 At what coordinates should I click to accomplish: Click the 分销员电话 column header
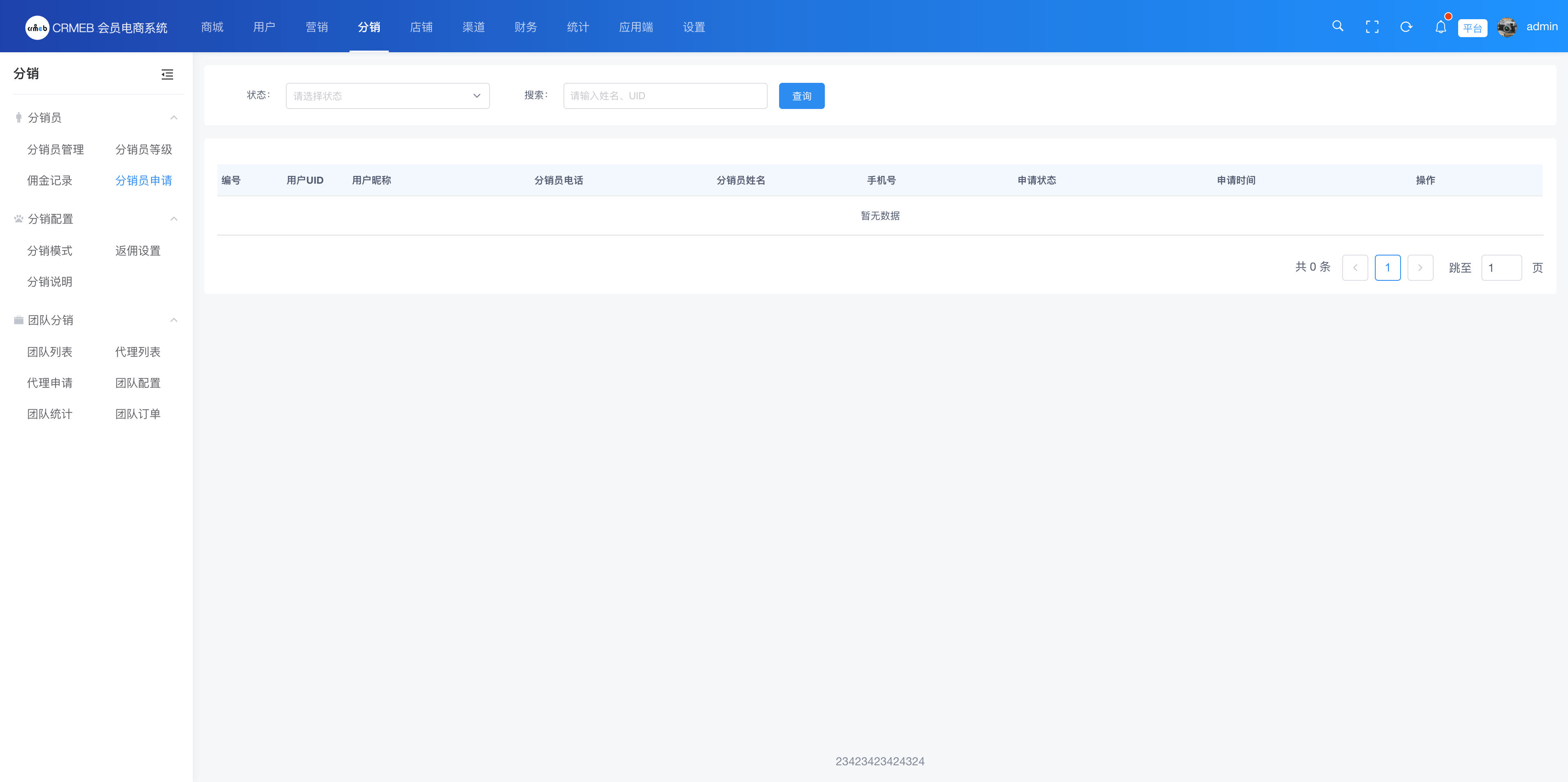559,180
